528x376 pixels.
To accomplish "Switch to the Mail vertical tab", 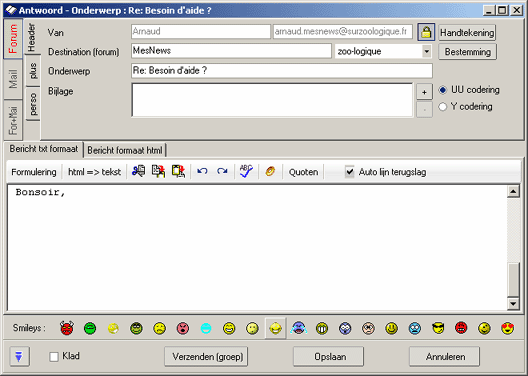I will point(13,79).
